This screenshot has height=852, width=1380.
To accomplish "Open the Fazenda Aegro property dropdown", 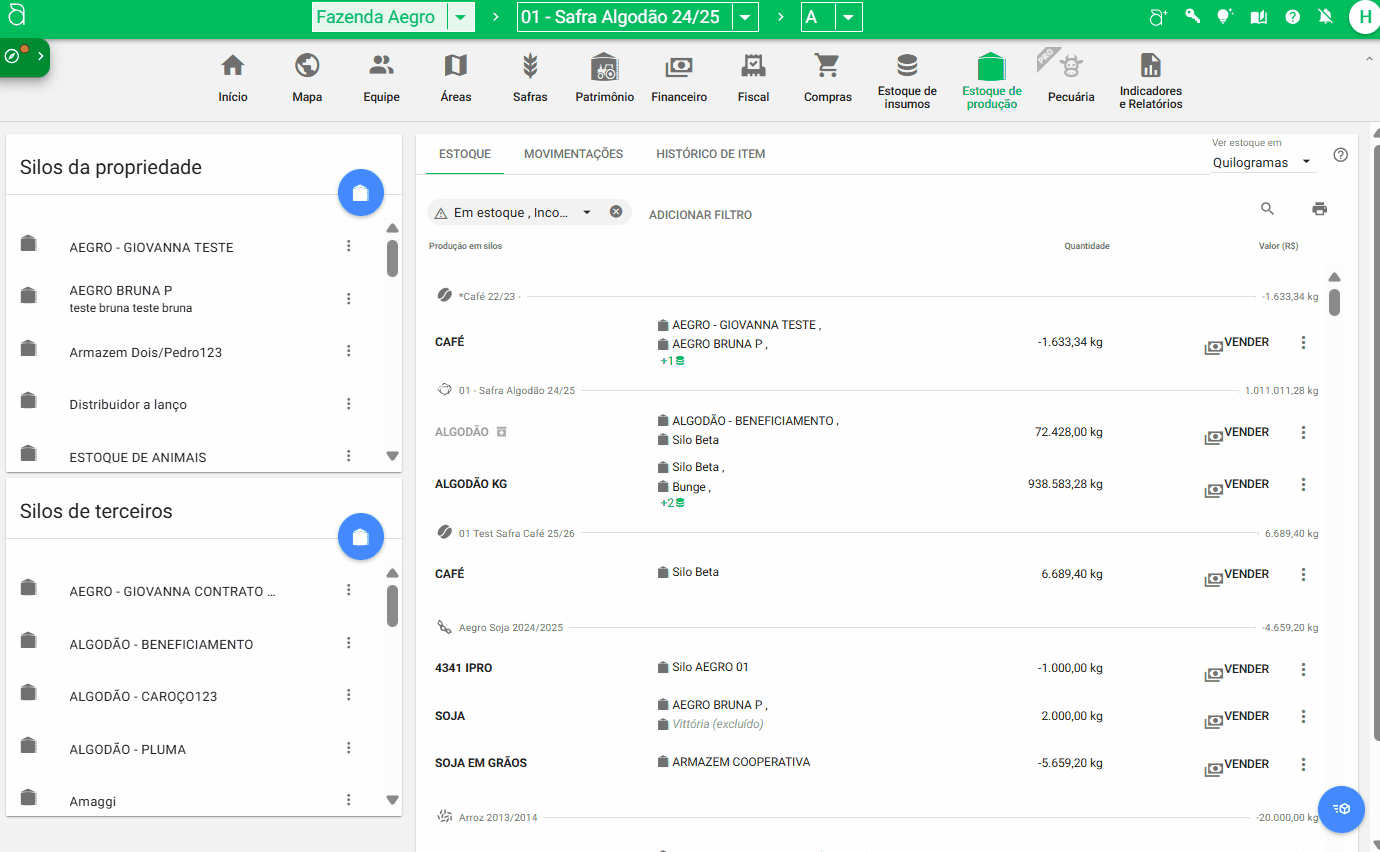I will tap(460, 17).
